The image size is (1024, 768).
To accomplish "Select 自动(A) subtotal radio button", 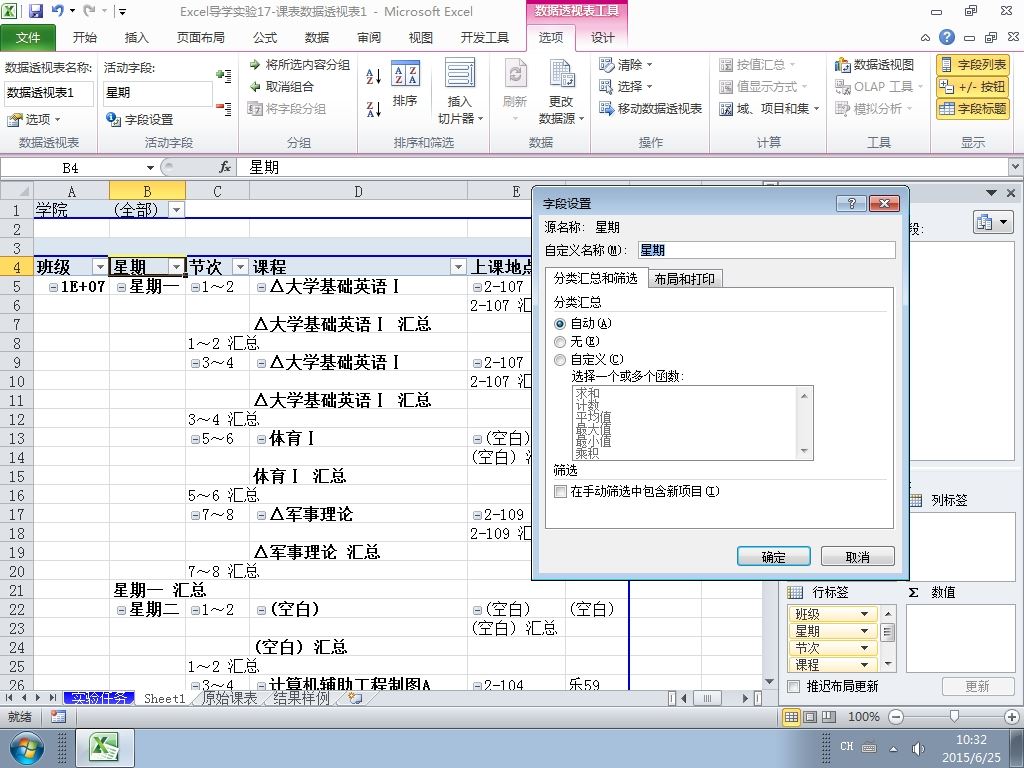I will point(560,324).
